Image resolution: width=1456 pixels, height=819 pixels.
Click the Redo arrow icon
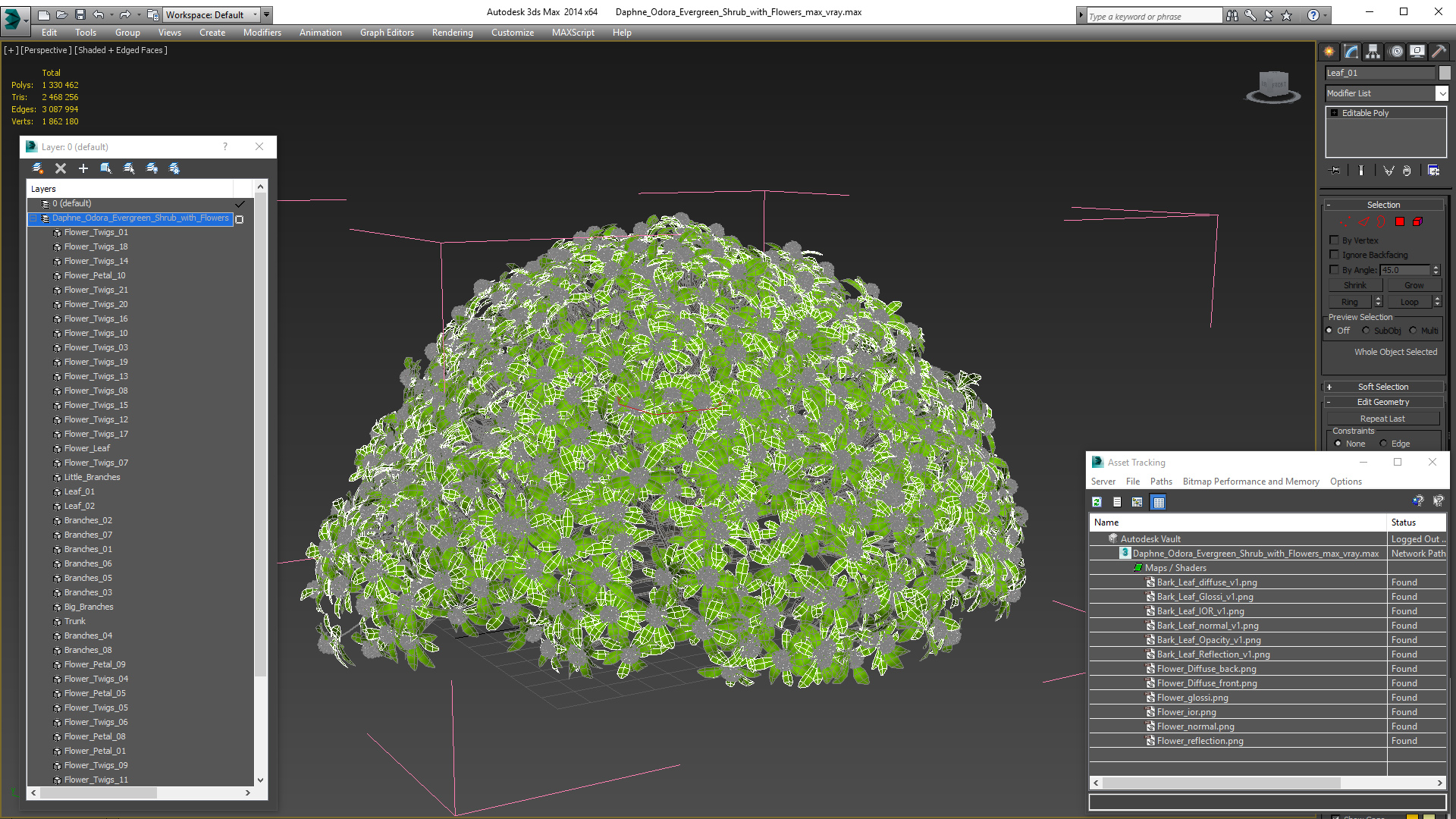point(125,14)
